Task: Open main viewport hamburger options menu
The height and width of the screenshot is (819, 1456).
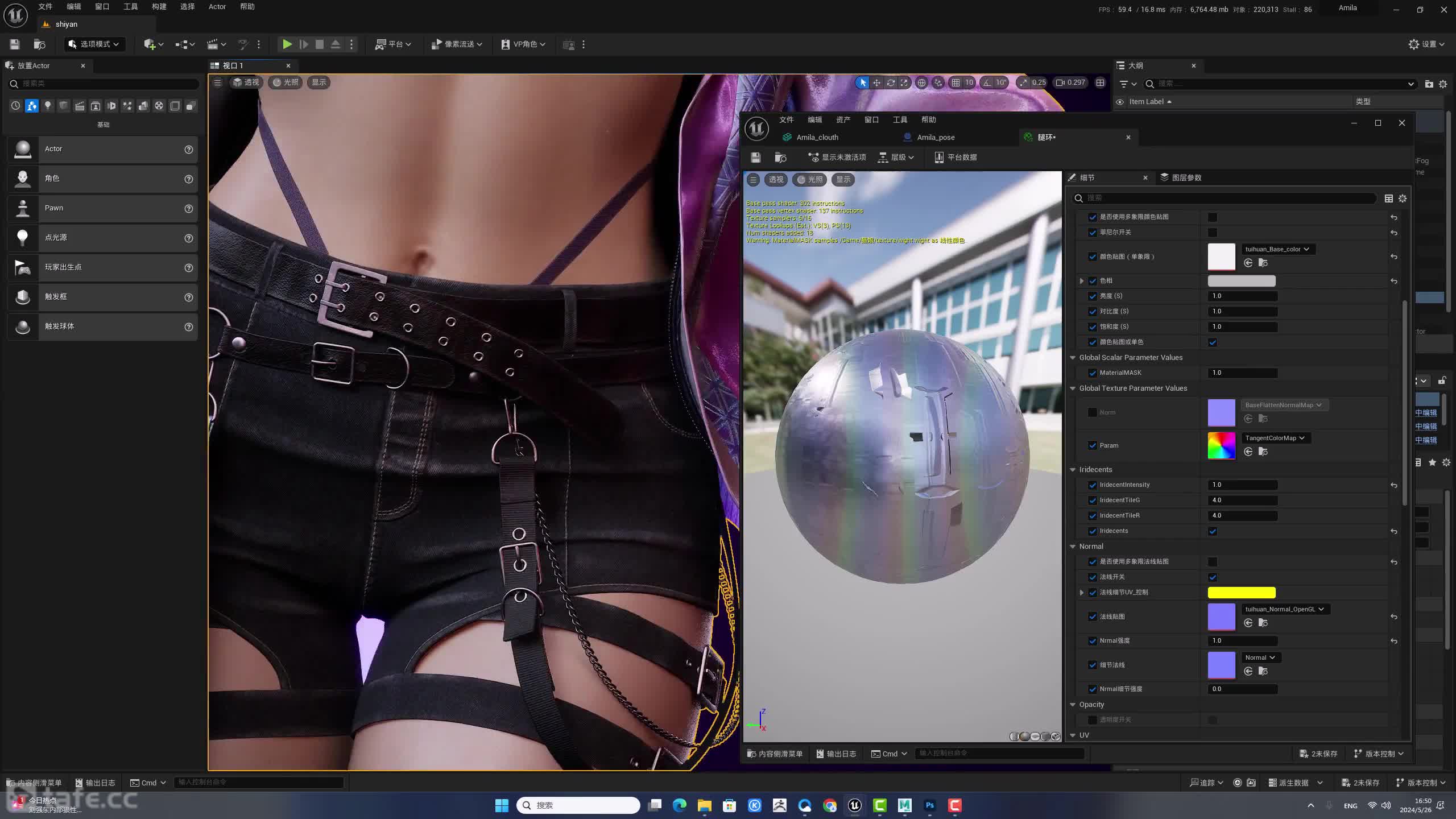Action: click(217, 82)
